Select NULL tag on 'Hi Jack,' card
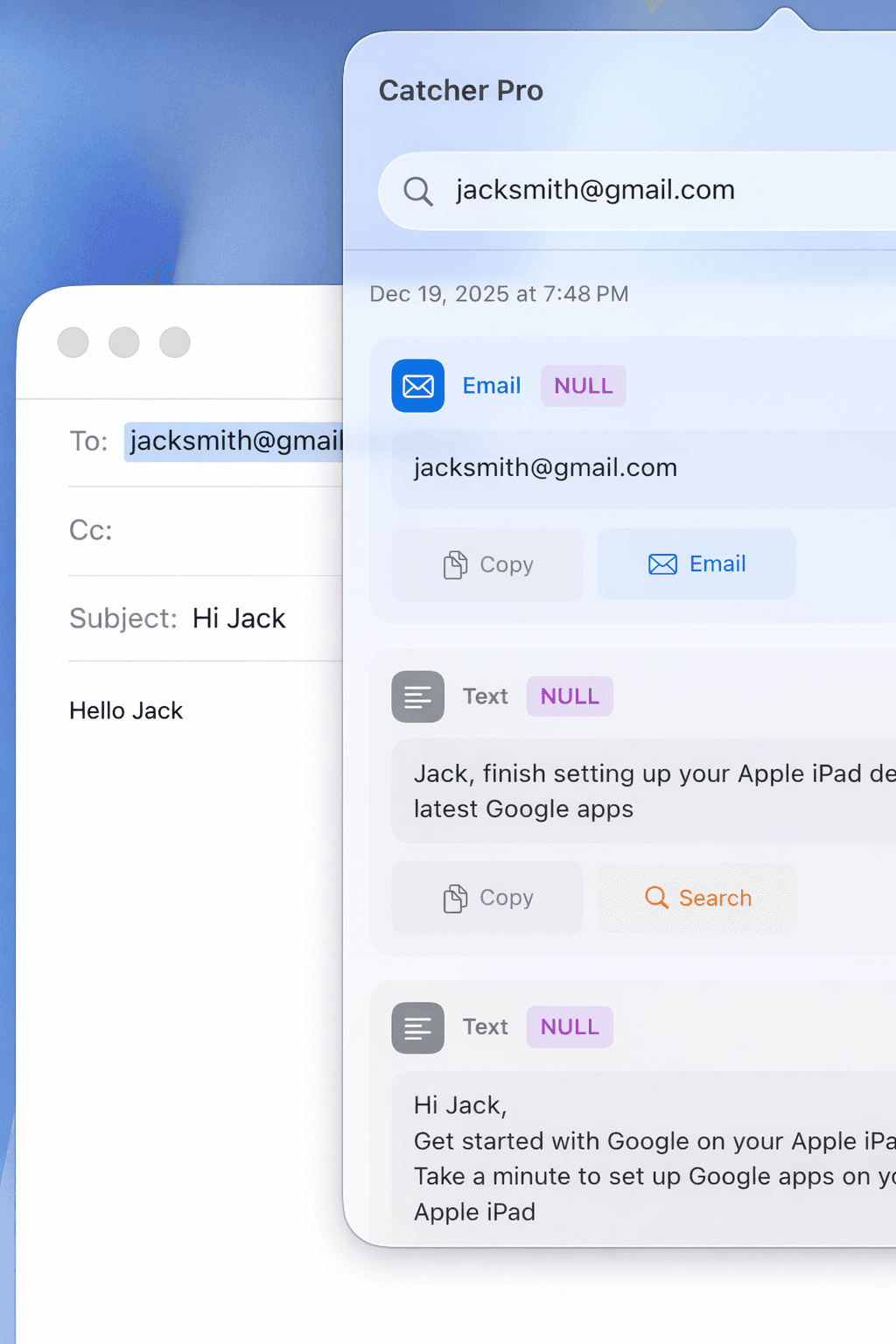The width and height of the screenshot is (896, 1344). (570, 1027)
